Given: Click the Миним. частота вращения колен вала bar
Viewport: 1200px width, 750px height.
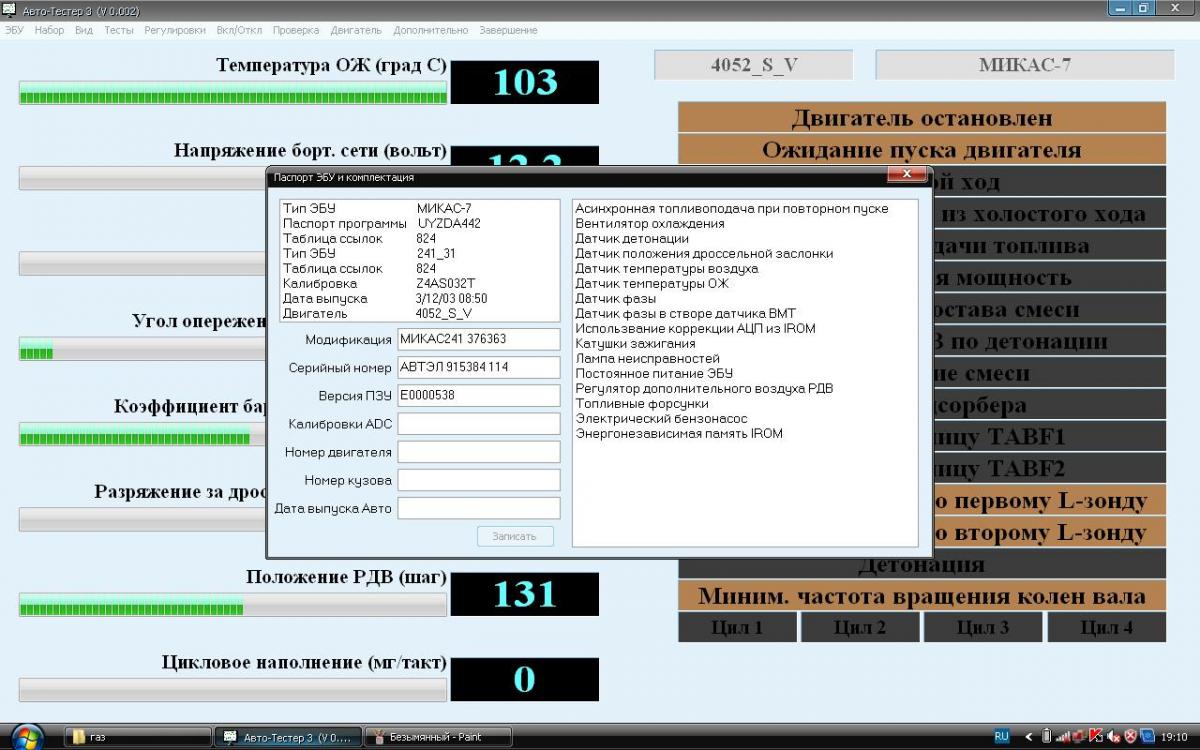Looking at the screenshot, I should (x=922, y=596).
